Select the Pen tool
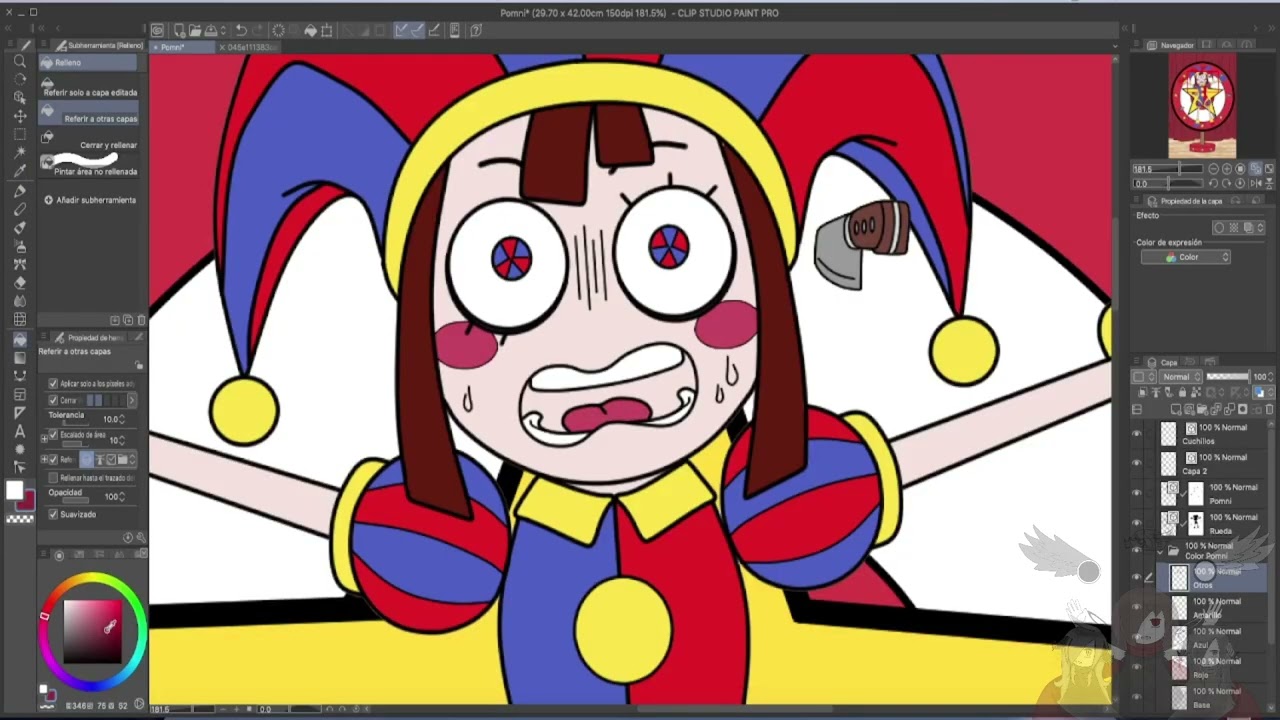 coord(19,191)
